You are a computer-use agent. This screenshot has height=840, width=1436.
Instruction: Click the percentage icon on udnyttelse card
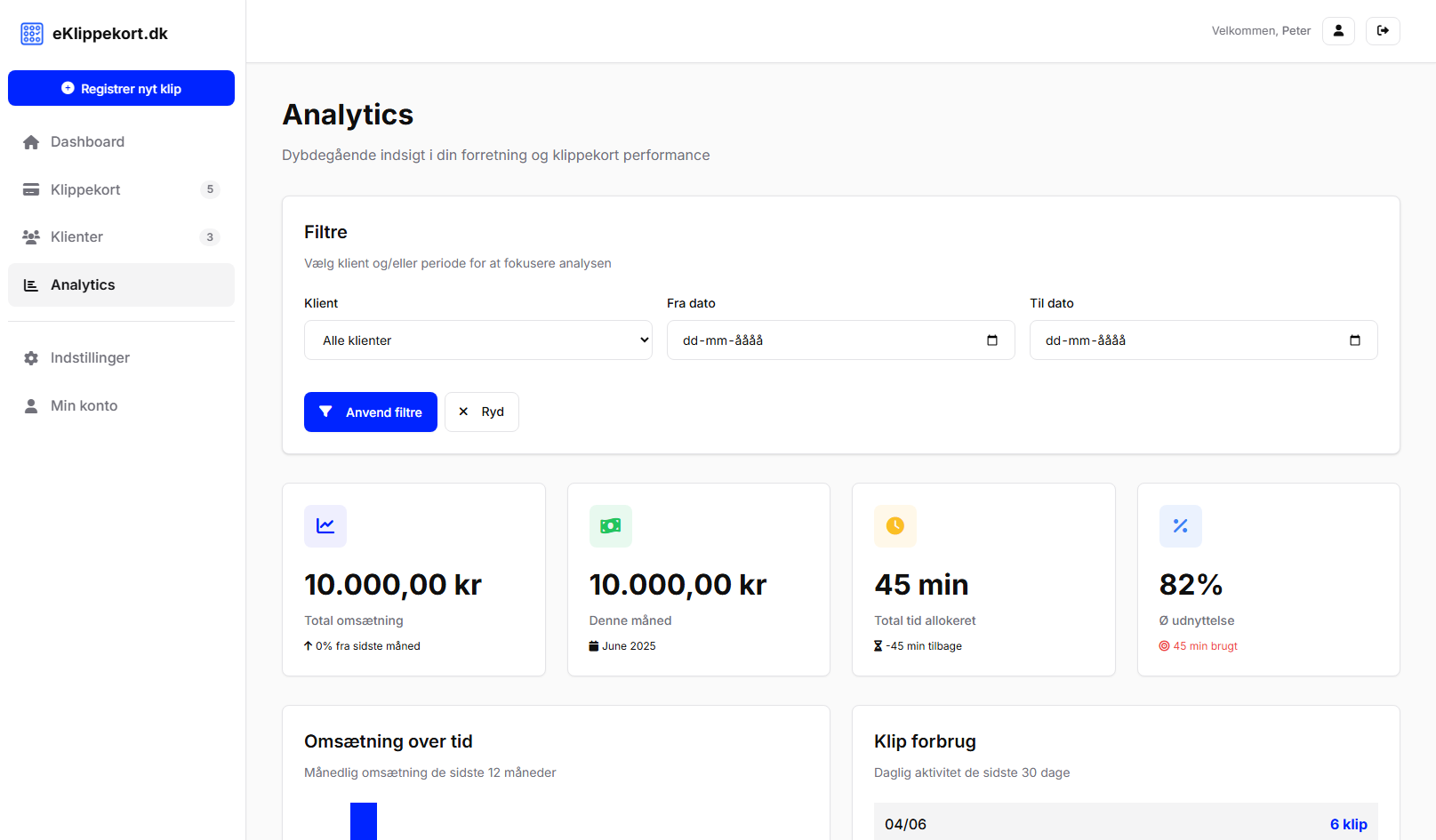pos(1180,525)
